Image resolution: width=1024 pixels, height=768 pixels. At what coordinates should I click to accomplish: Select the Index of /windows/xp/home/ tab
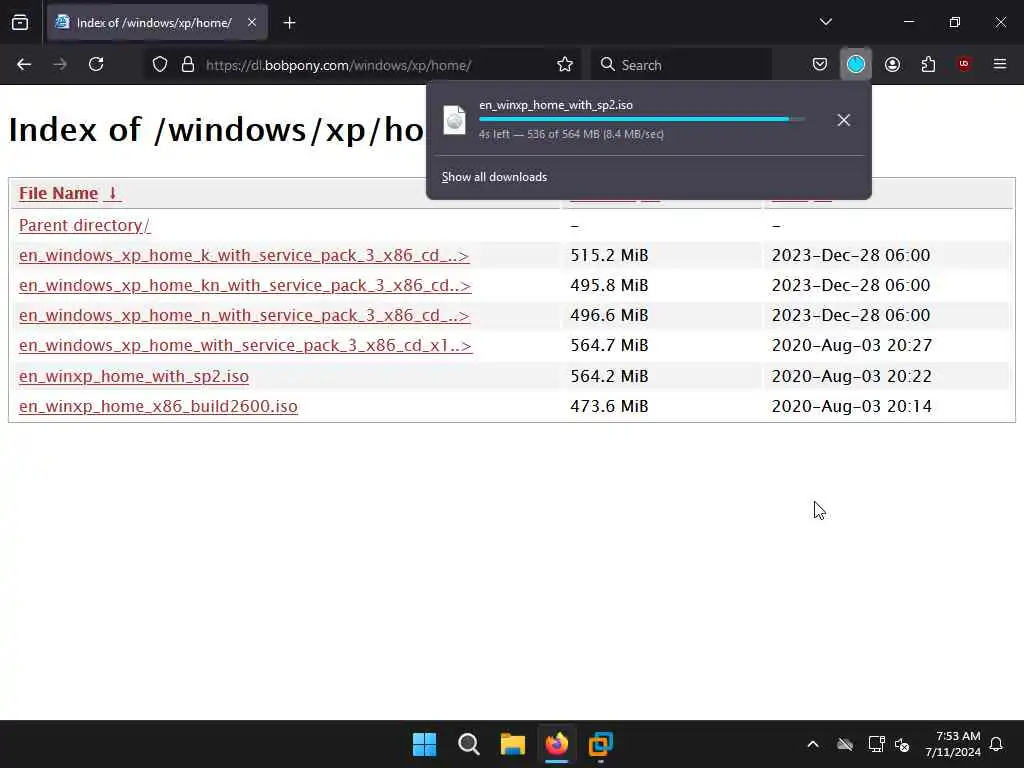pos(157,23)
